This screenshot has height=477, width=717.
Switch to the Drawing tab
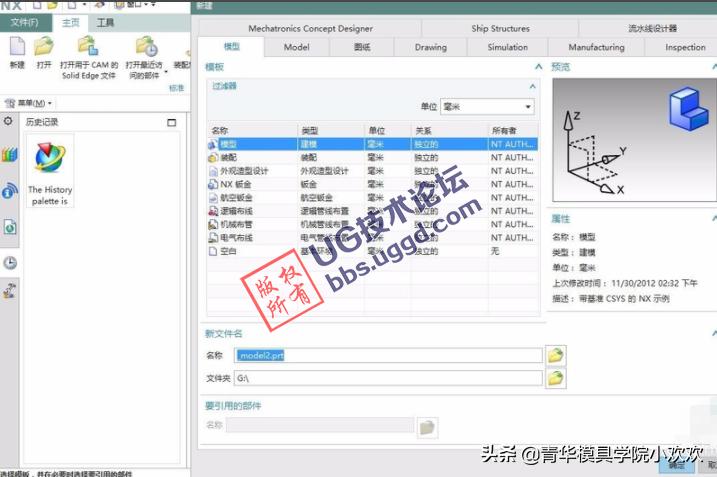click(x=430, y=47)
